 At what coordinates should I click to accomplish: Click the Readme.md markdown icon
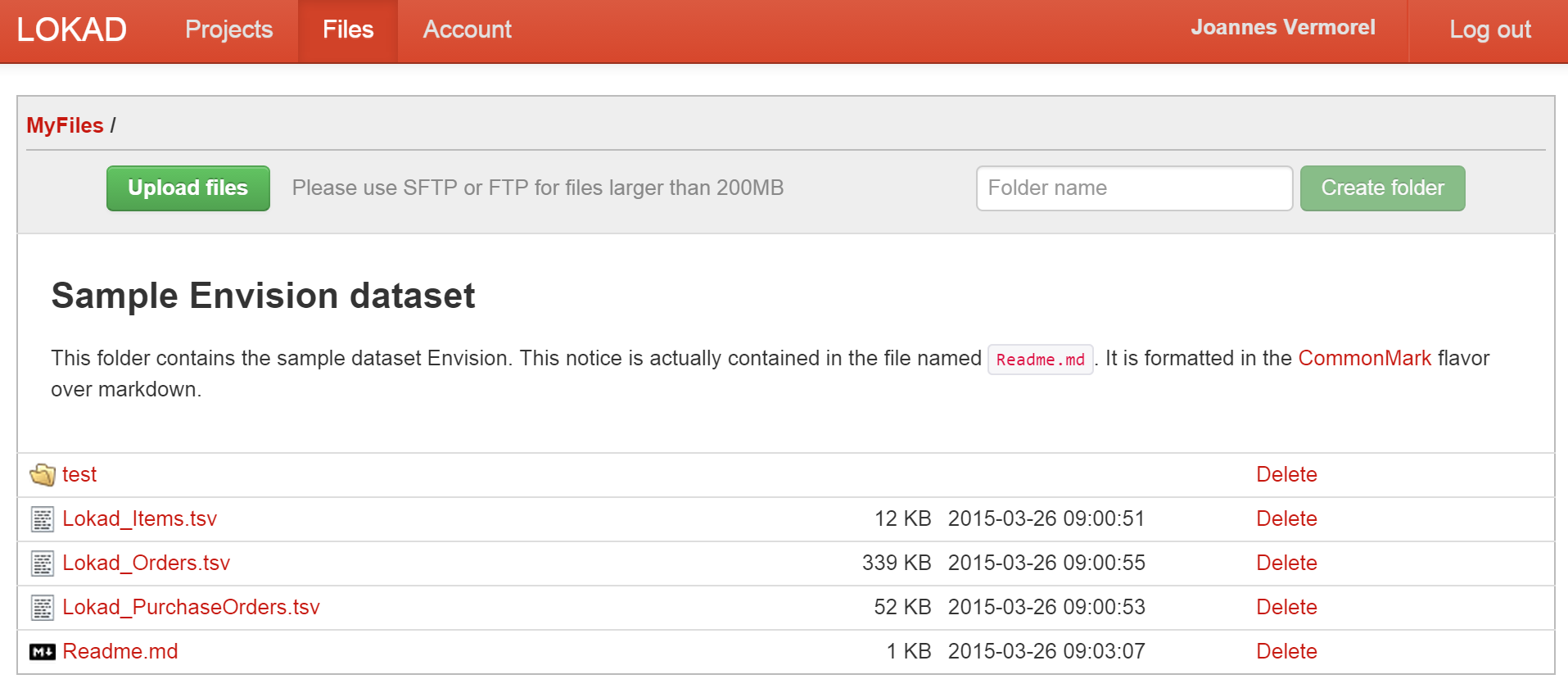(x=42, y=652)
